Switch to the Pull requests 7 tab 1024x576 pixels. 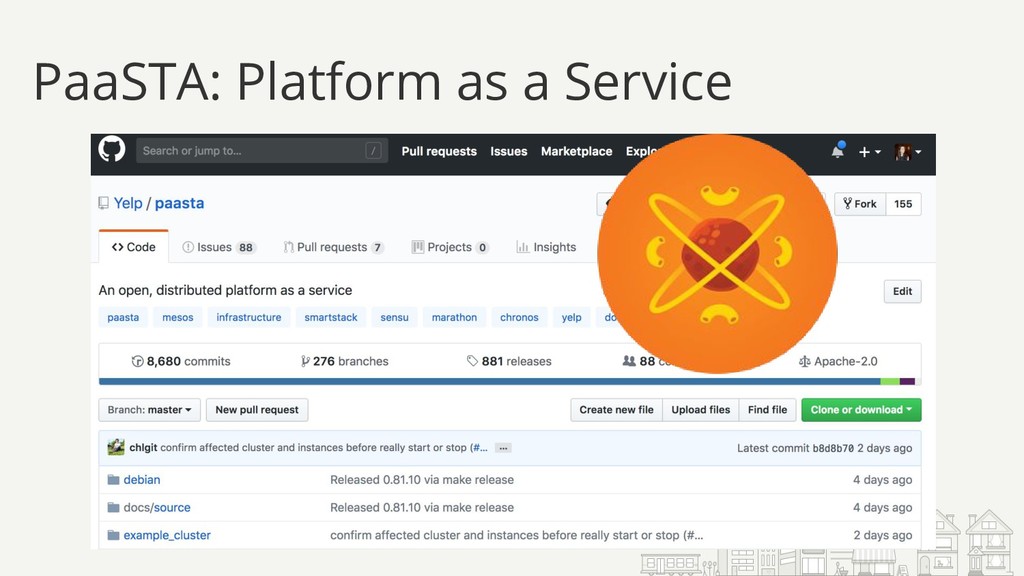(x=333, y=247)
